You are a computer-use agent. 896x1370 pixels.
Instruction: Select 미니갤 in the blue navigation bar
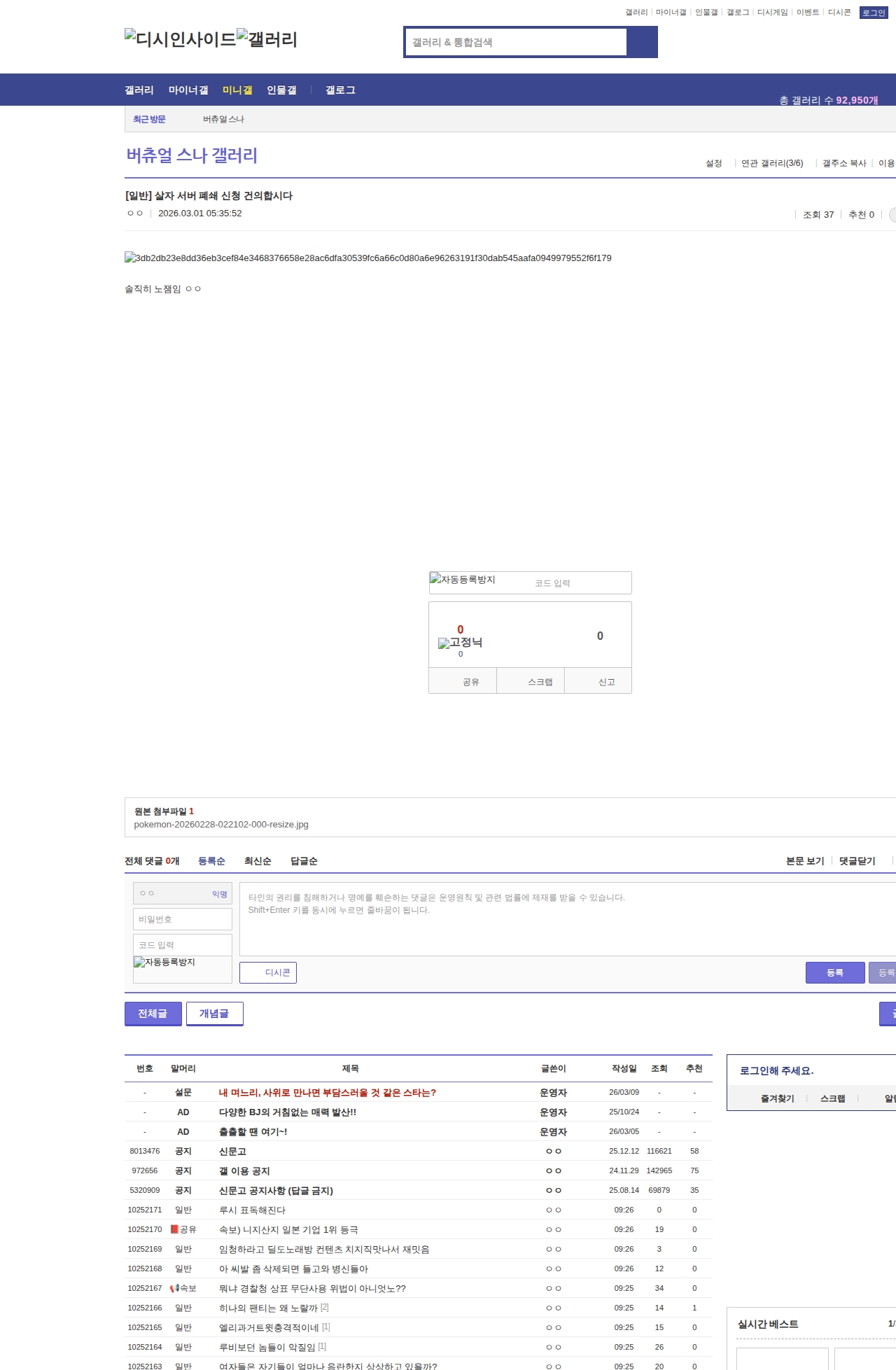237,90
